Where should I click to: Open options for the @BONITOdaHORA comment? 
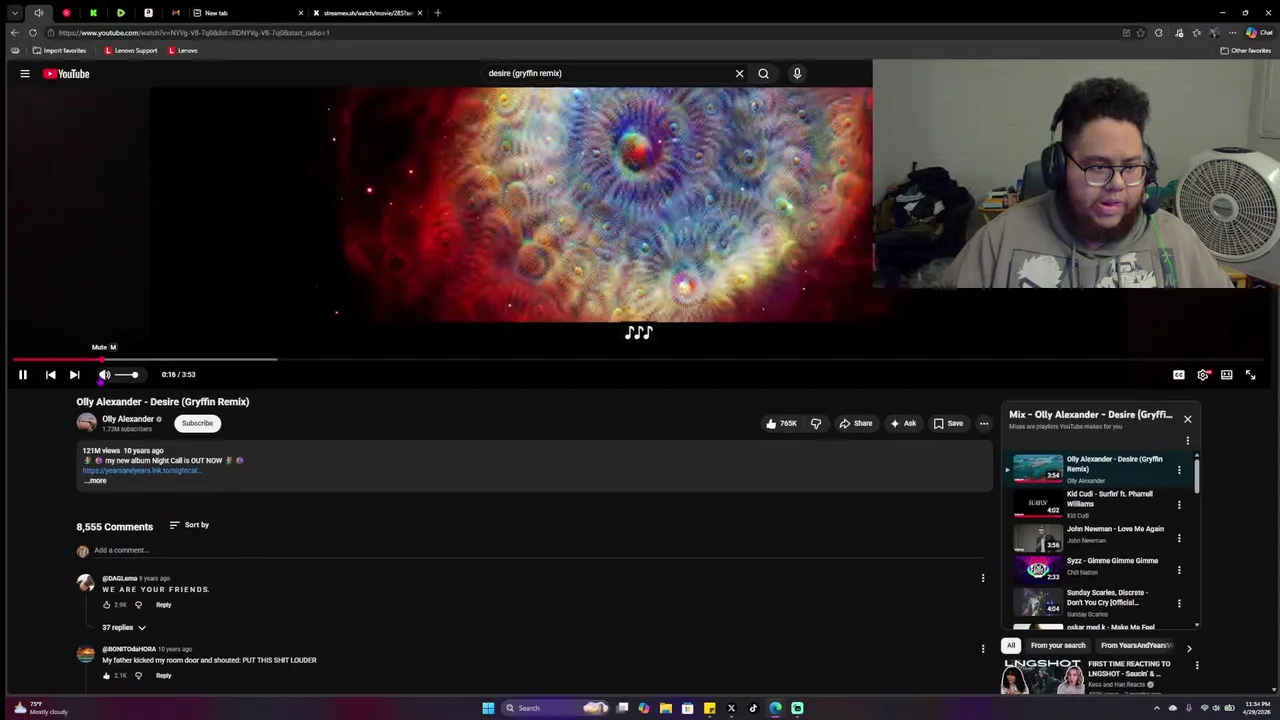[983, 649]
